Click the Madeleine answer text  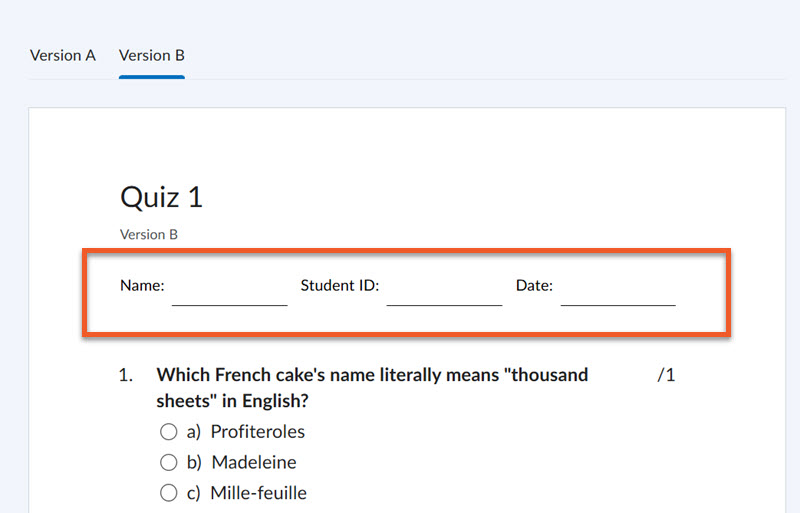253,462
